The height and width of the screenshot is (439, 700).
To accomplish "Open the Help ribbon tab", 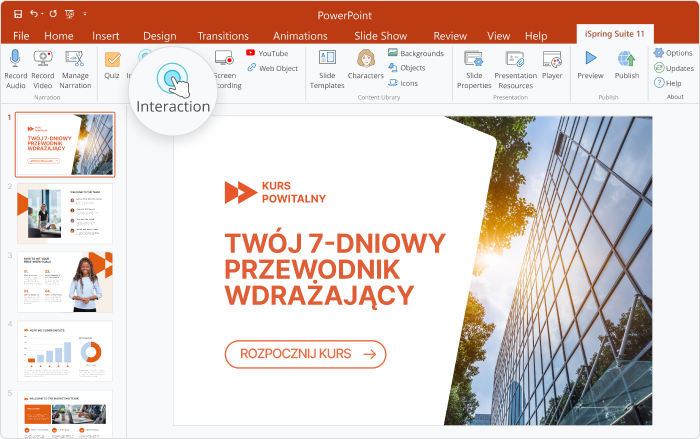I will (x=536, y=36).
